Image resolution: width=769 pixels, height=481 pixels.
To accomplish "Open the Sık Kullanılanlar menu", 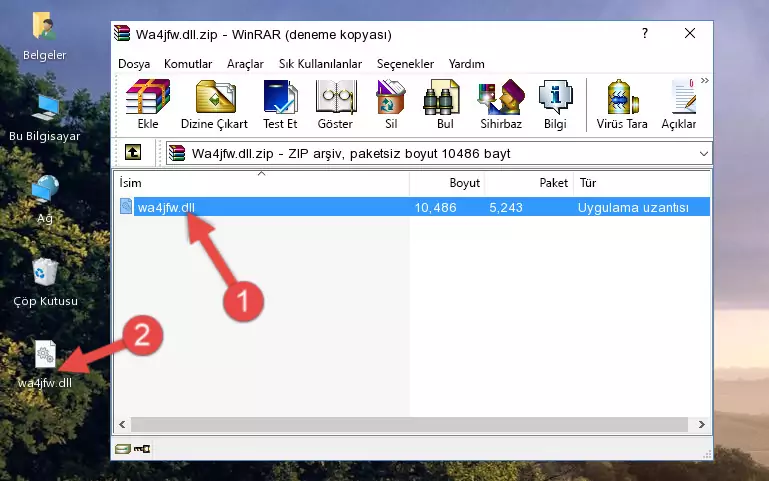I will 320,64.
